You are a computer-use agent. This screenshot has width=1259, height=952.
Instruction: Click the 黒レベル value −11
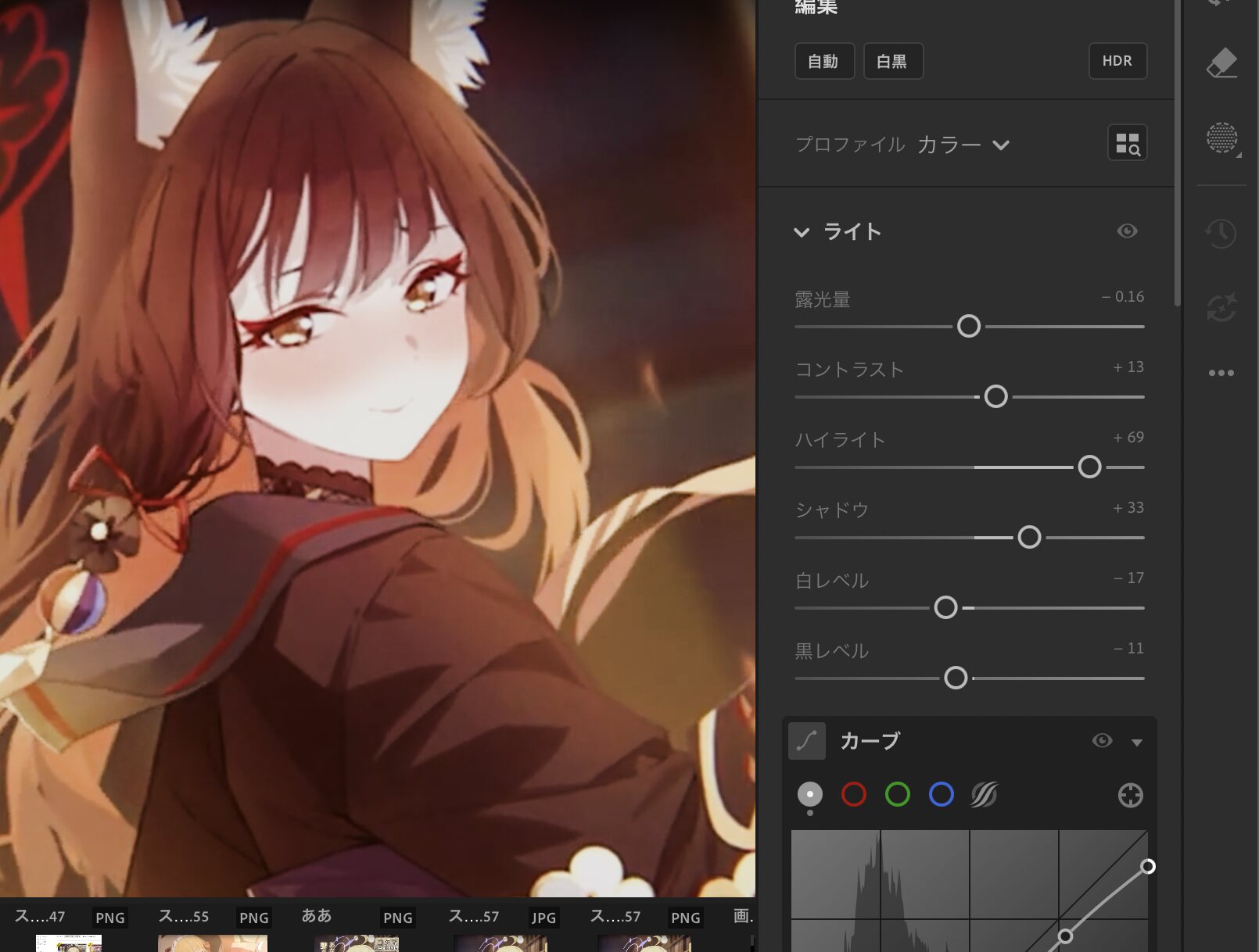(1128, 649)
